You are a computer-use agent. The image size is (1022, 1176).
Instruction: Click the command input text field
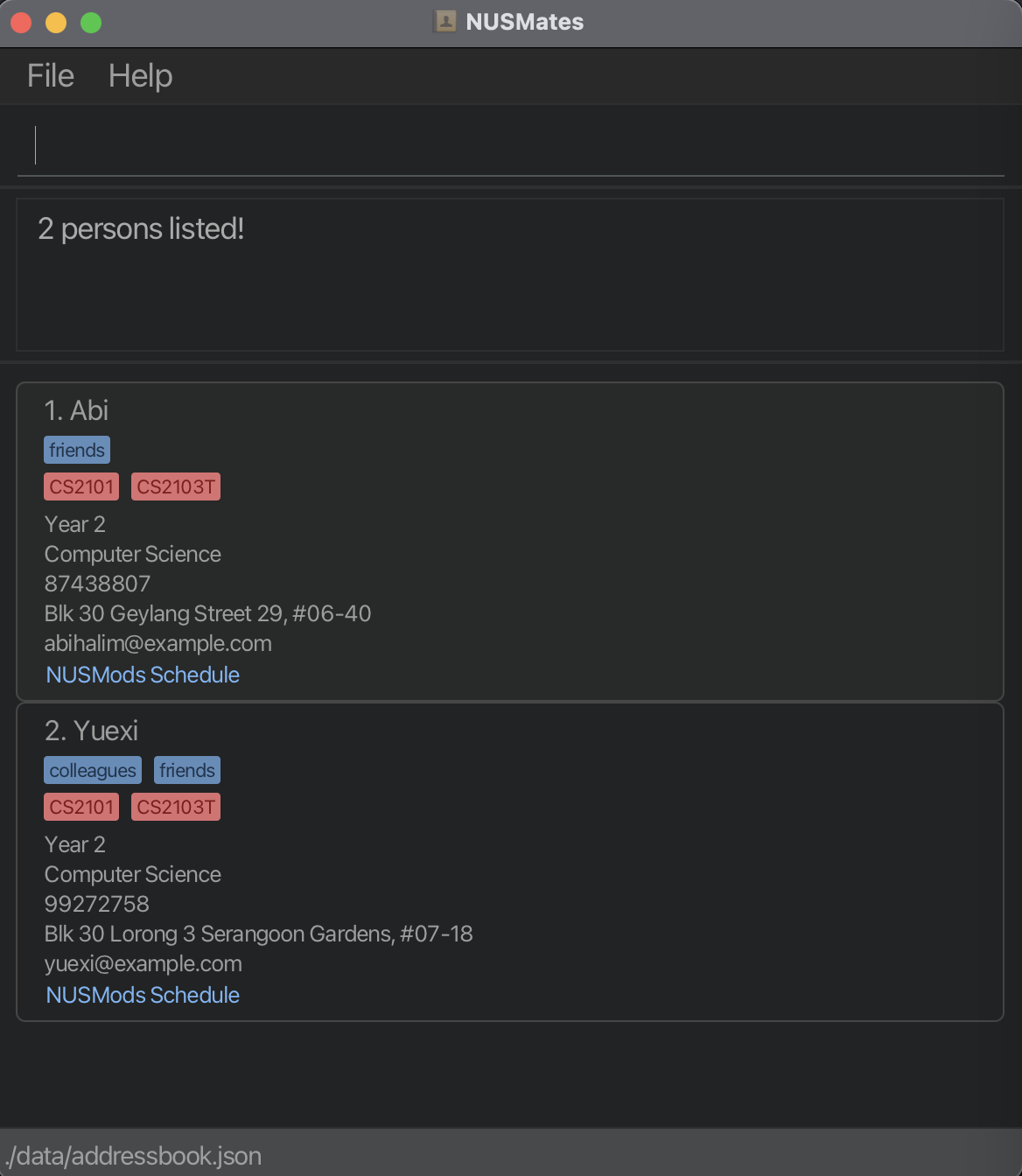tap(511, 145)
